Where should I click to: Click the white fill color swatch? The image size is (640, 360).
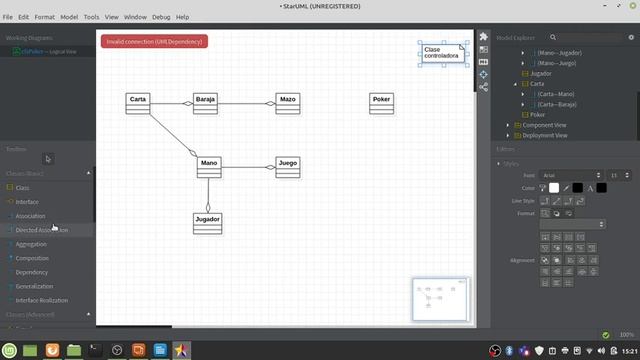tap(554, 188)
